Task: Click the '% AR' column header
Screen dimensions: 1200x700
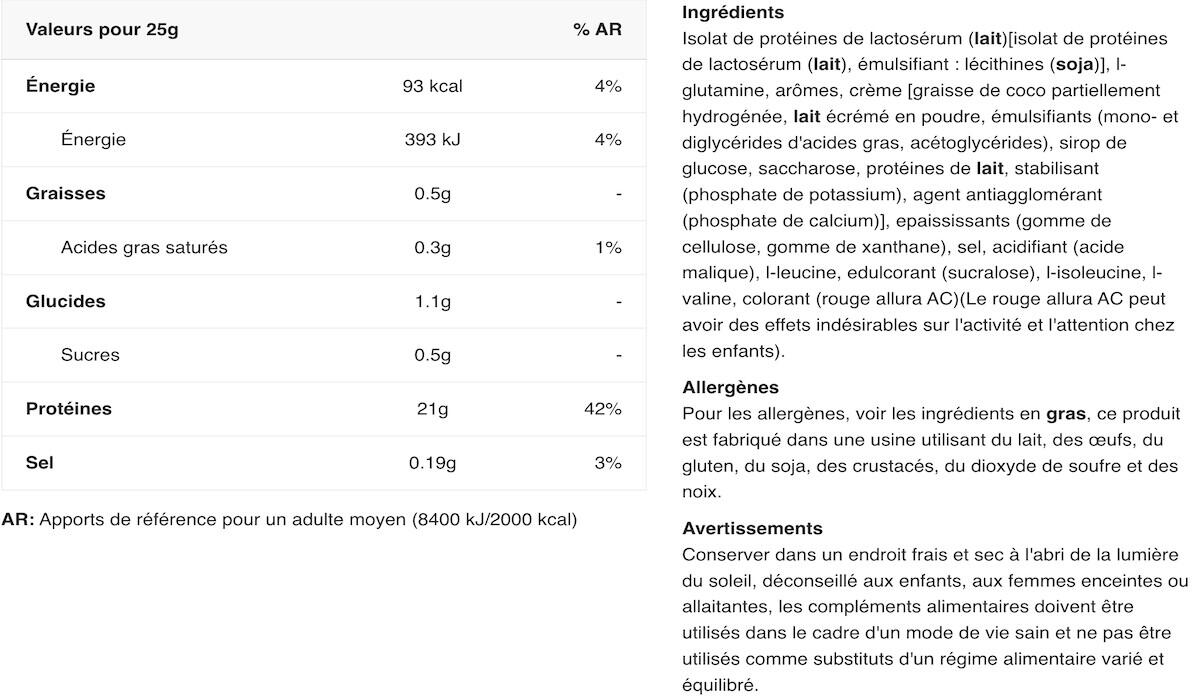Action: coord(597,29)
